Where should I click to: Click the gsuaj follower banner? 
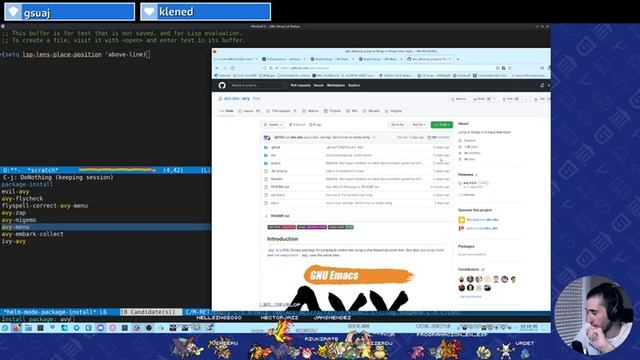pos(69,12)
